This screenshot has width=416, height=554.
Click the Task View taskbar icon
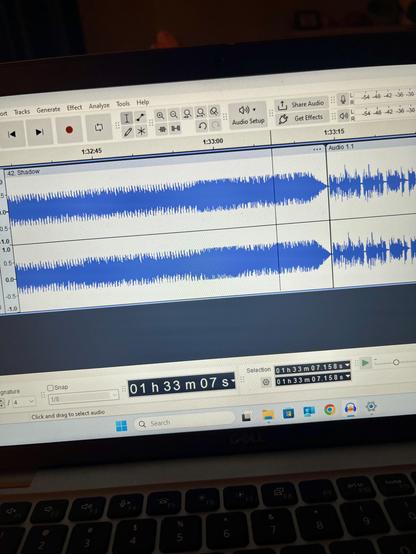[x=246, y=418]
